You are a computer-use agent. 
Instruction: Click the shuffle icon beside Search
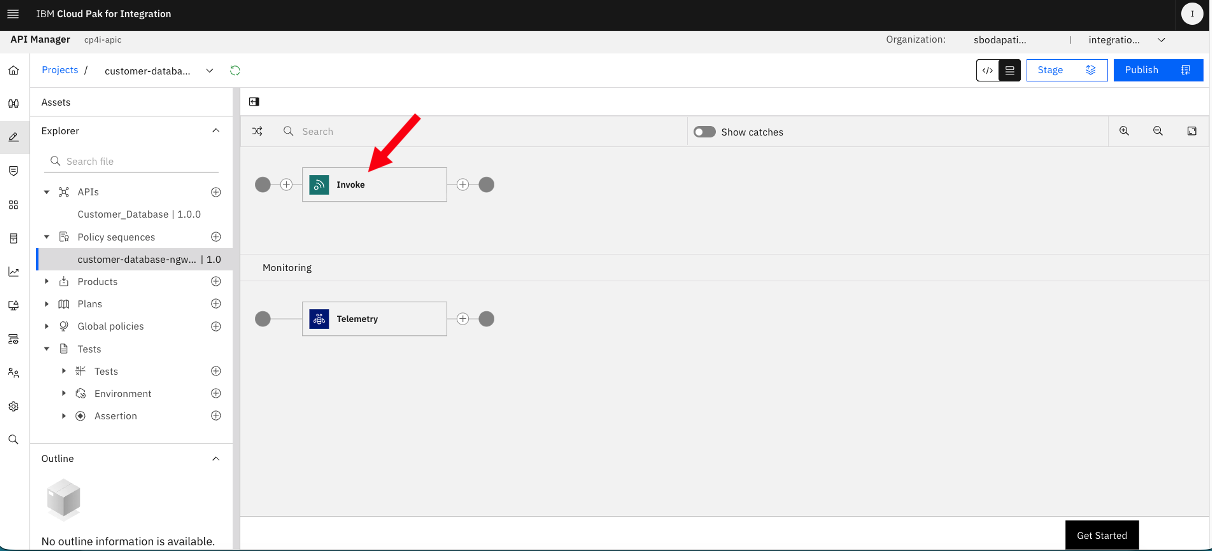coord(257,131)
